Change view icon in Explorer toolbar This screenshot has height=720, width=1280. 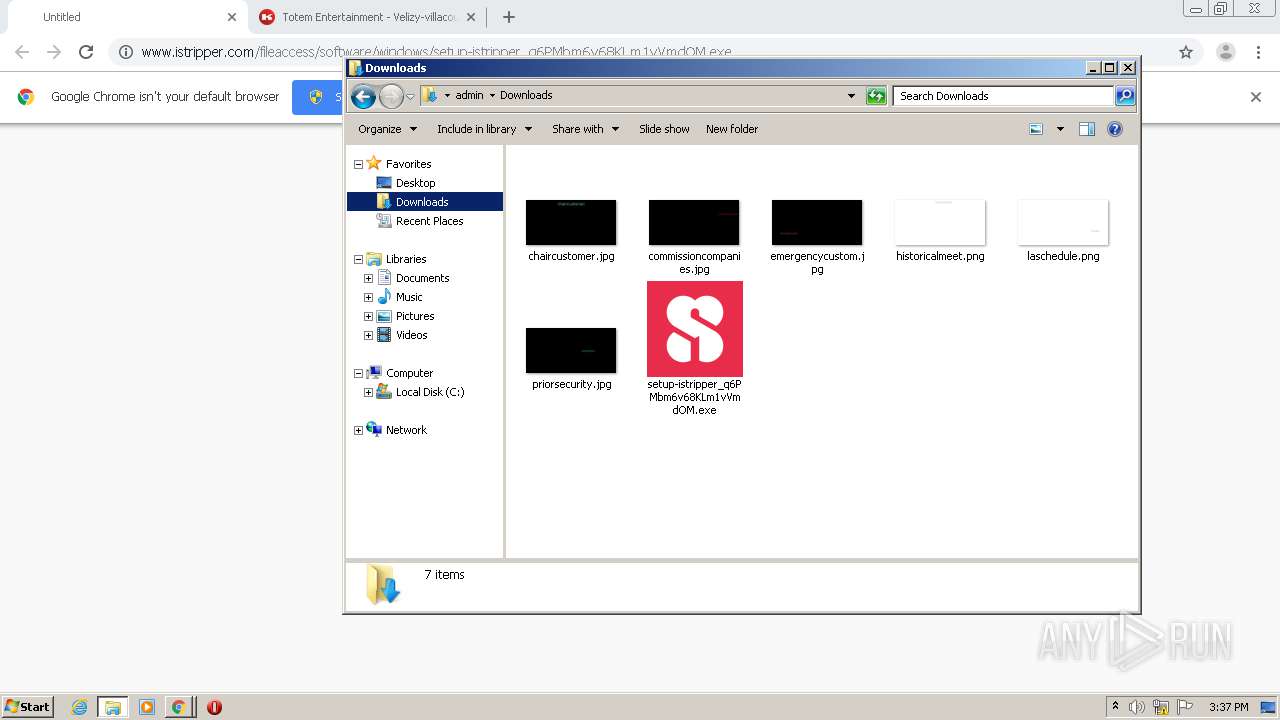[1036, 129]
